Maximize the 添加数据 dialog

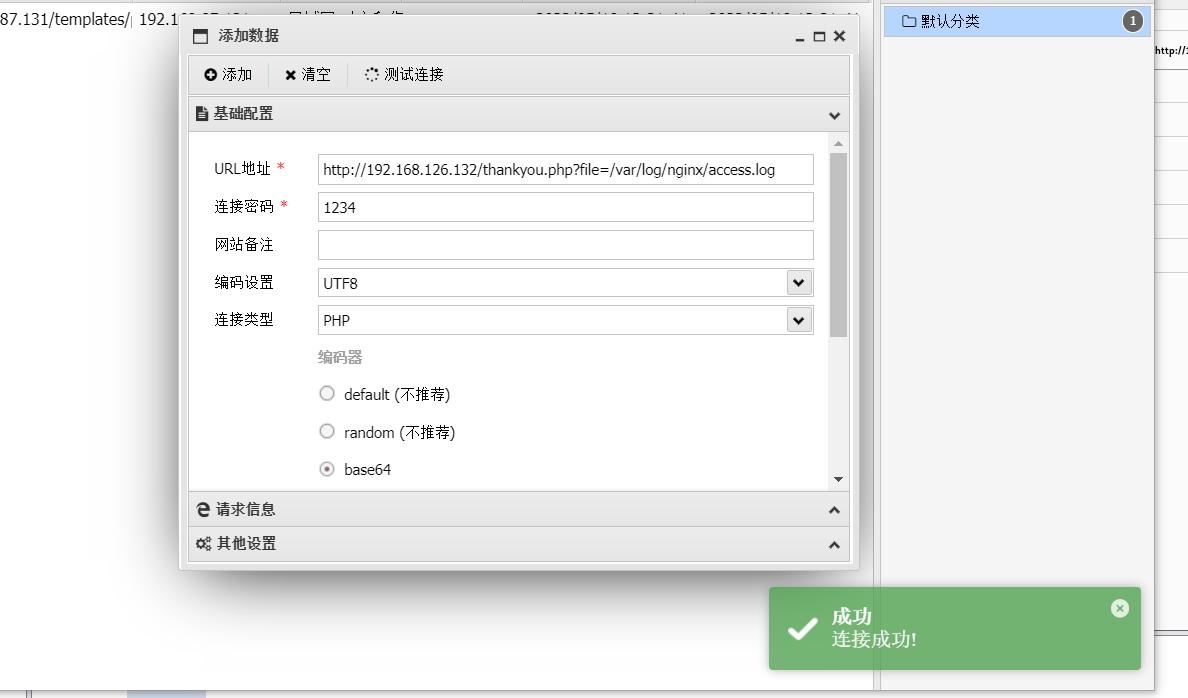[819, 36]
